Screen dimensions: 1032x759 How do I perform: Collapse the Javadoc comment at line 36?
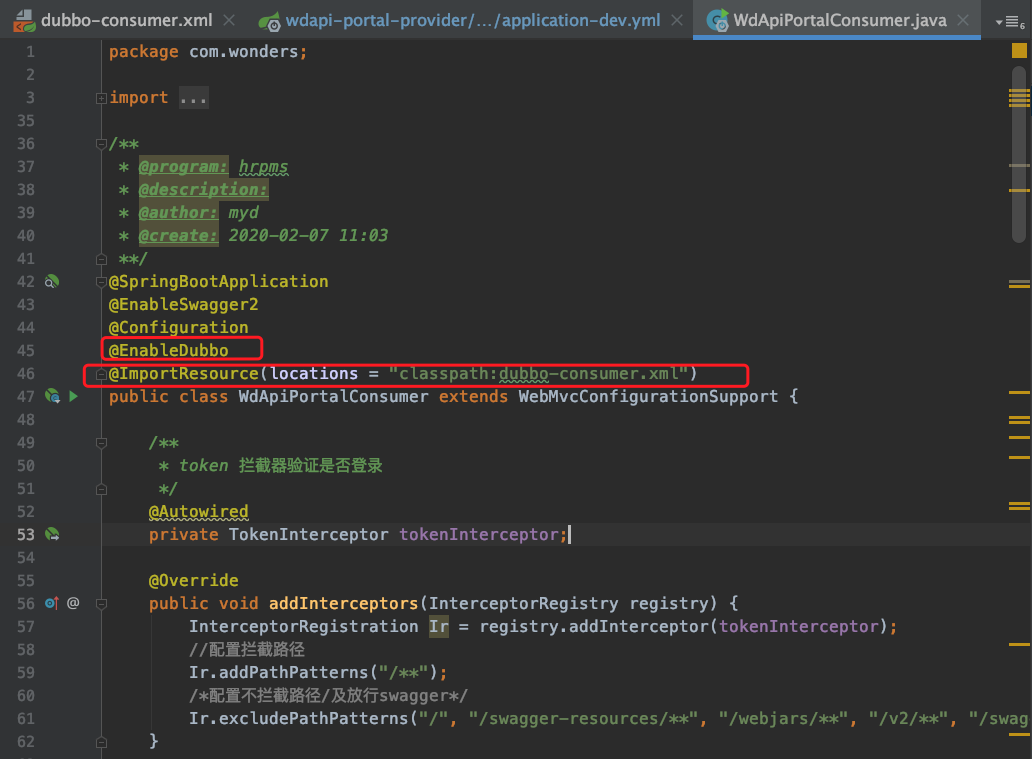coord(101,144)
